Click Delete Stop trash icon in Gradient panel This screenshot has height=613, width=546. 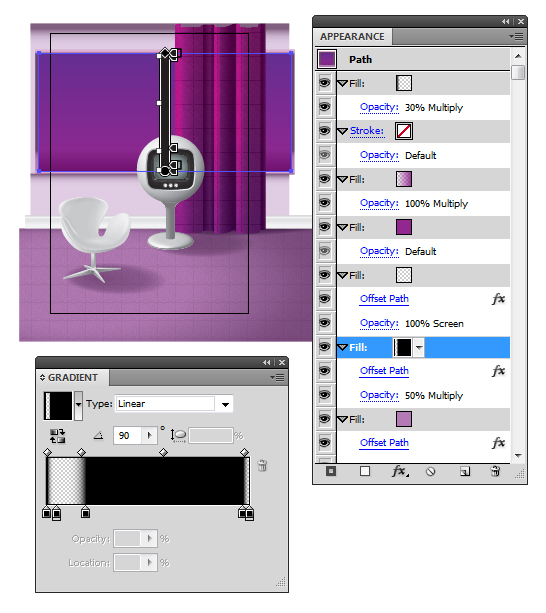262,466
